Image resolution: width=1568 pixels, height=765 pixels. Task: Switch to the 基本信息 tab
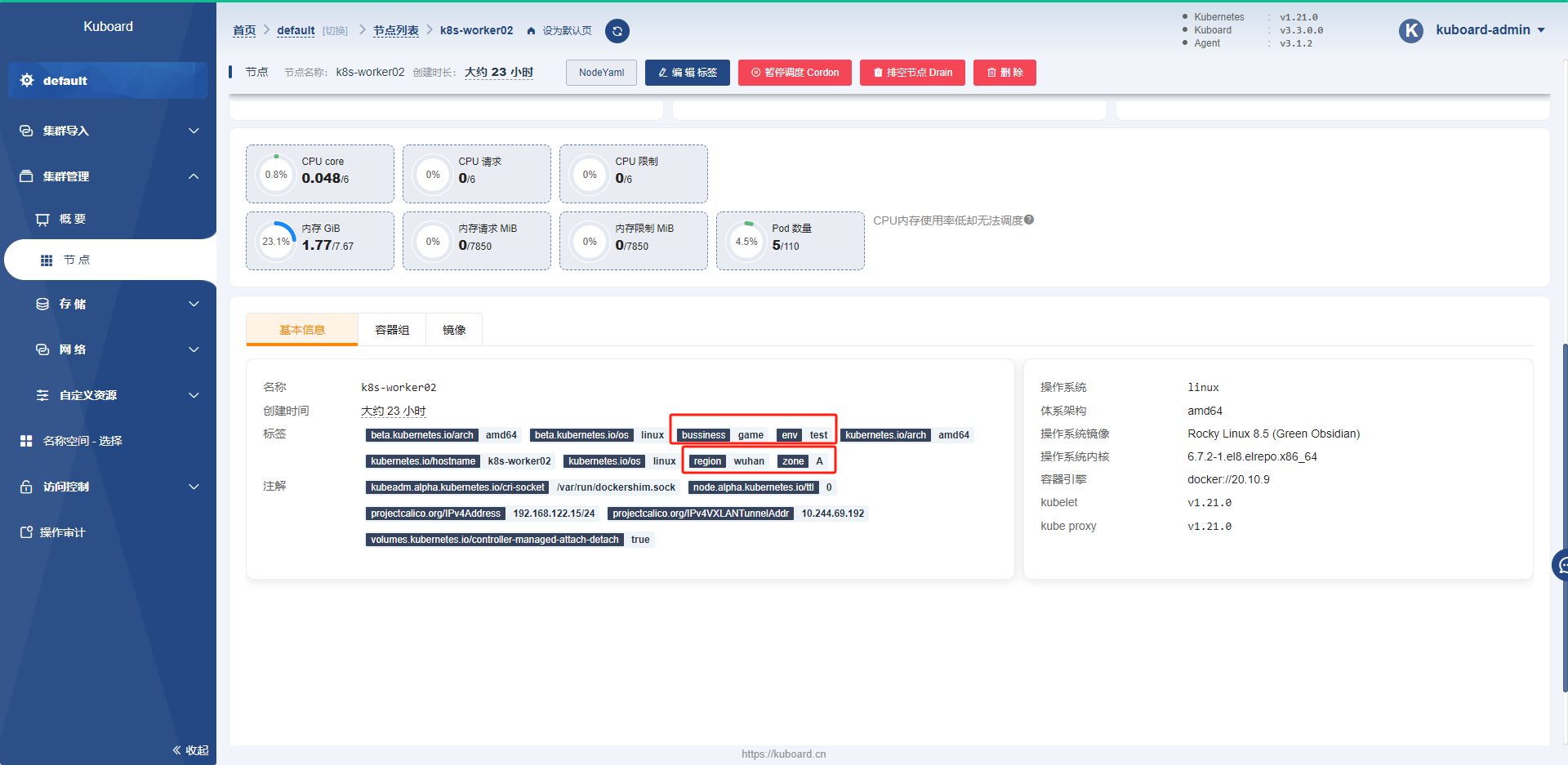[302, 330]
